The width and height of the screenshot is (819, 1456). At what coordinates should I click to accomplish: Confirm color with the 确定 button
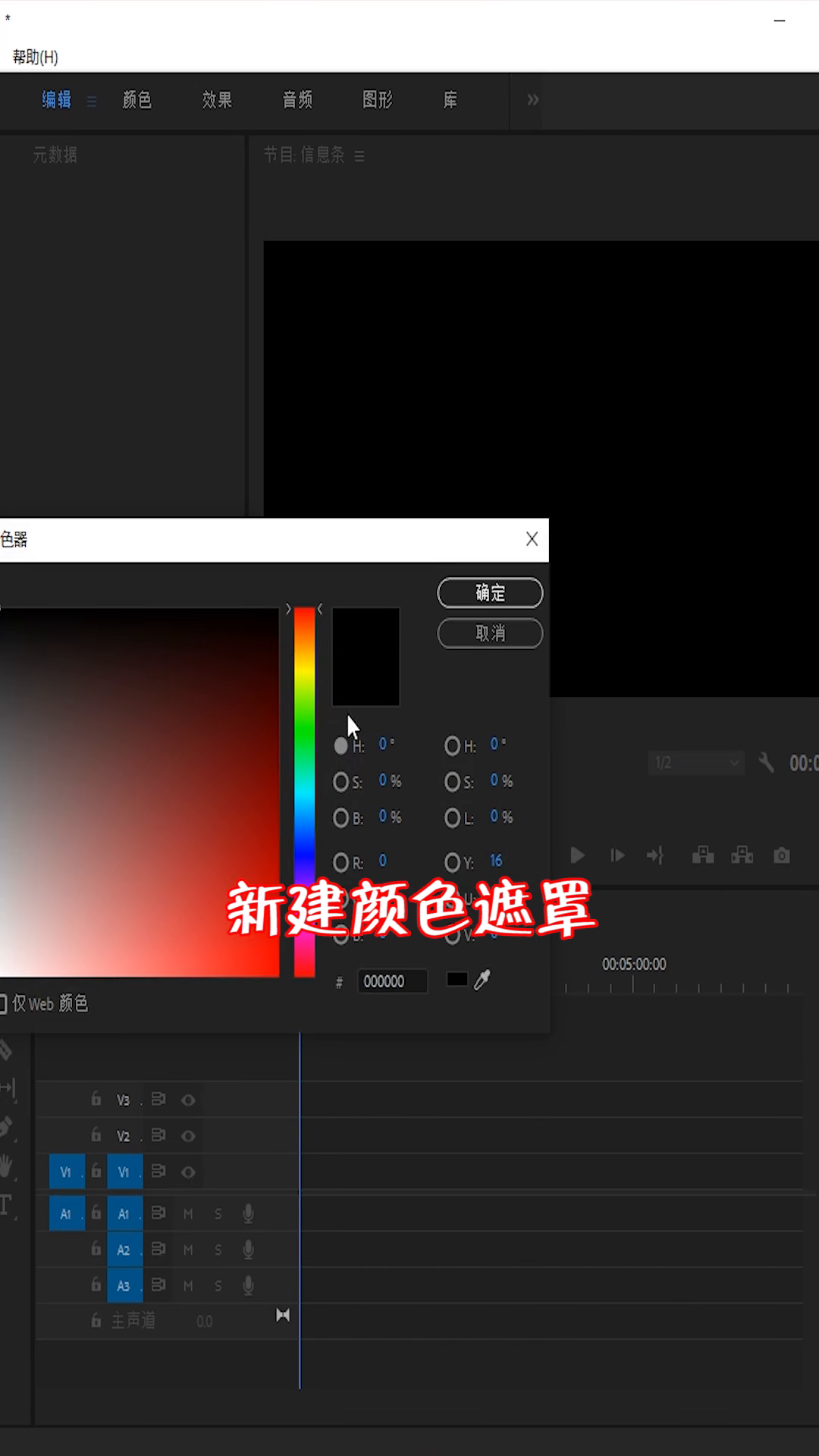pyautogui.click(x=490, y=593)
